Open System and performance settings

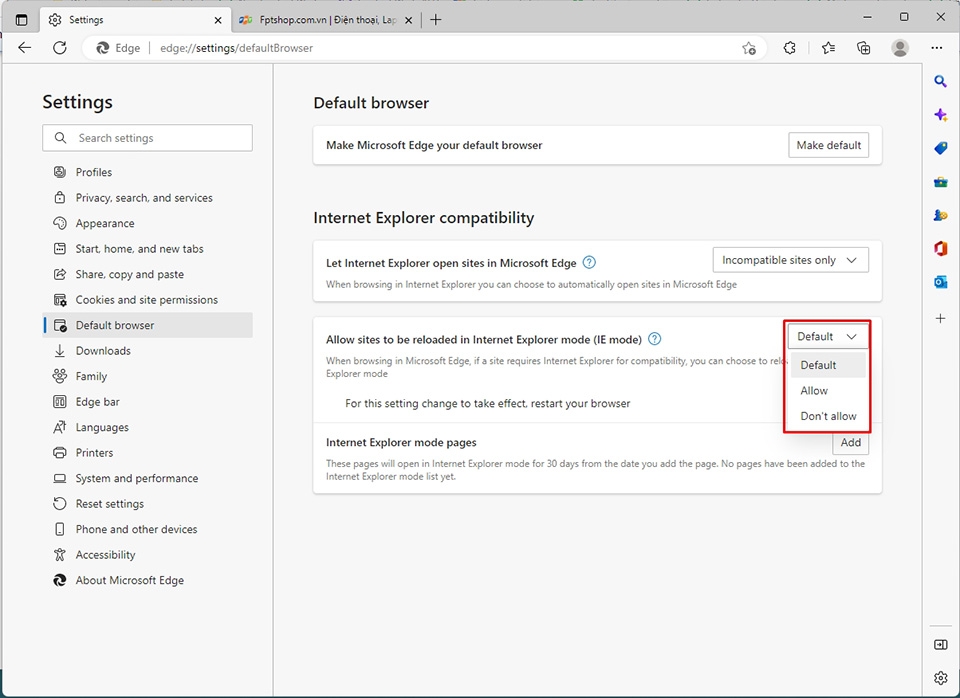[x=148, y=478]
